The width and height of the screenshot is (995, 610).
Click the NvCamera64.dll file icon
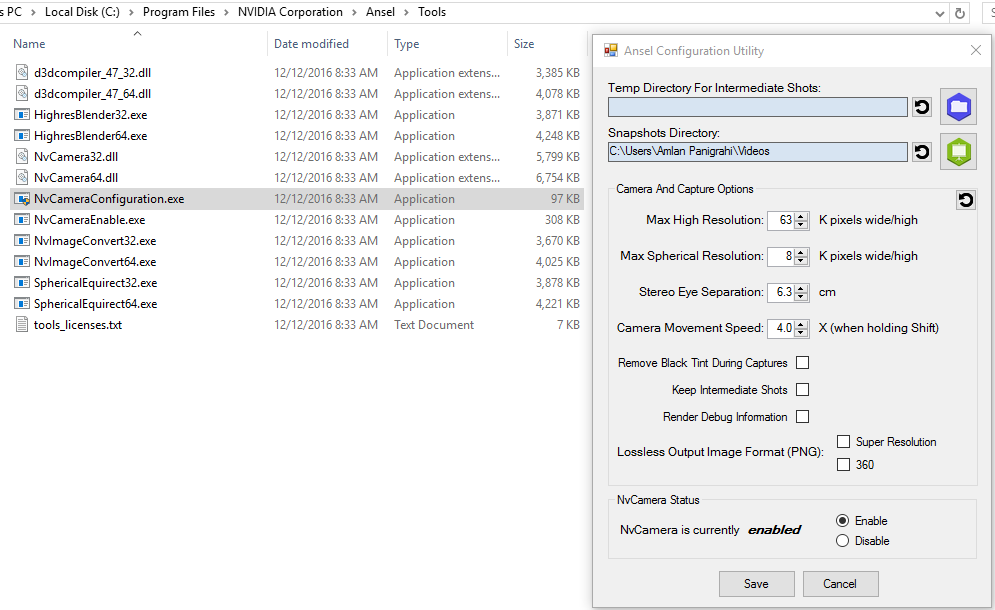point(22,178)
